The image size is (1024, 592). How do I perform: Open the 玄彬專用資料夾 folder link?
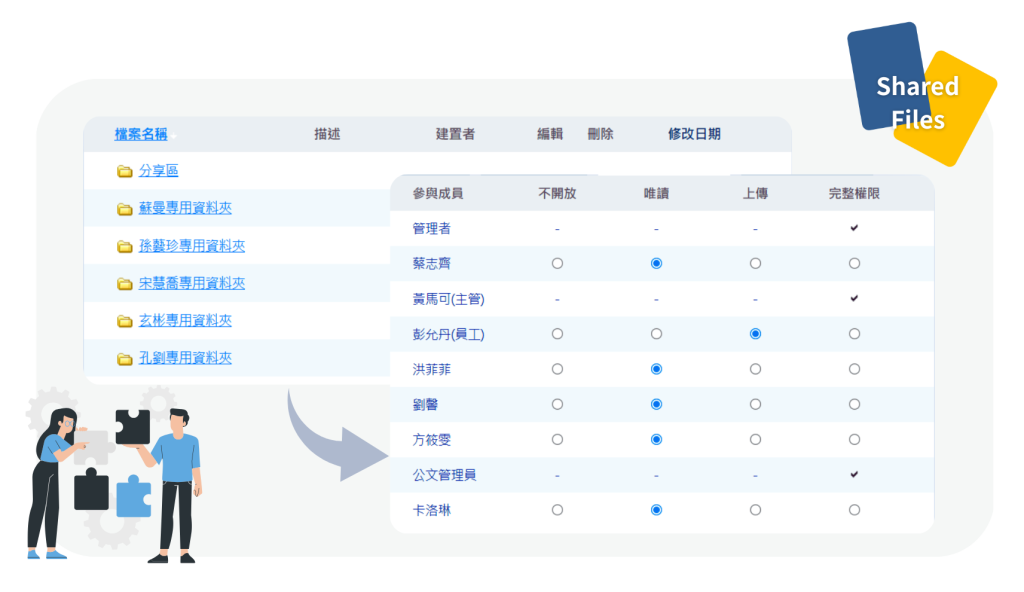185,321
